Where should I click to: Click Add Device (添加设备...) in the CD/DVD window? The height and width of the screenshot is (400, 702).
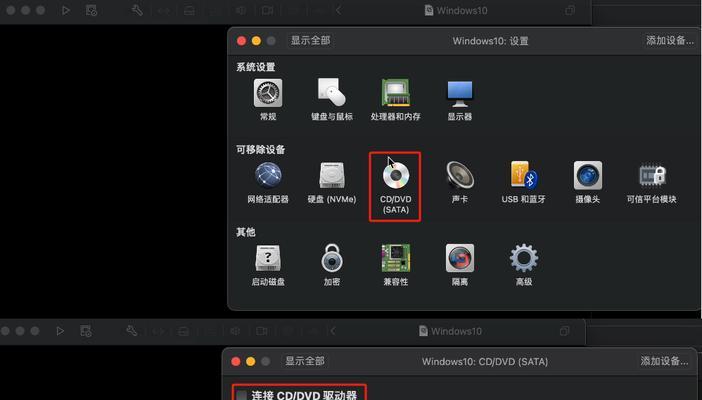[664, 361]
